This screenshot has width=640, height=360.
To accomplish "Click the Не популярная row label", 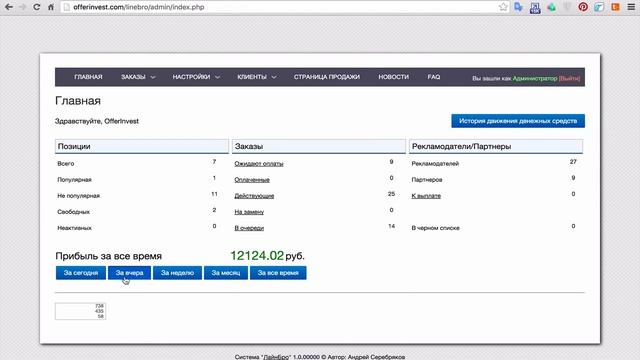I will 78,196.
